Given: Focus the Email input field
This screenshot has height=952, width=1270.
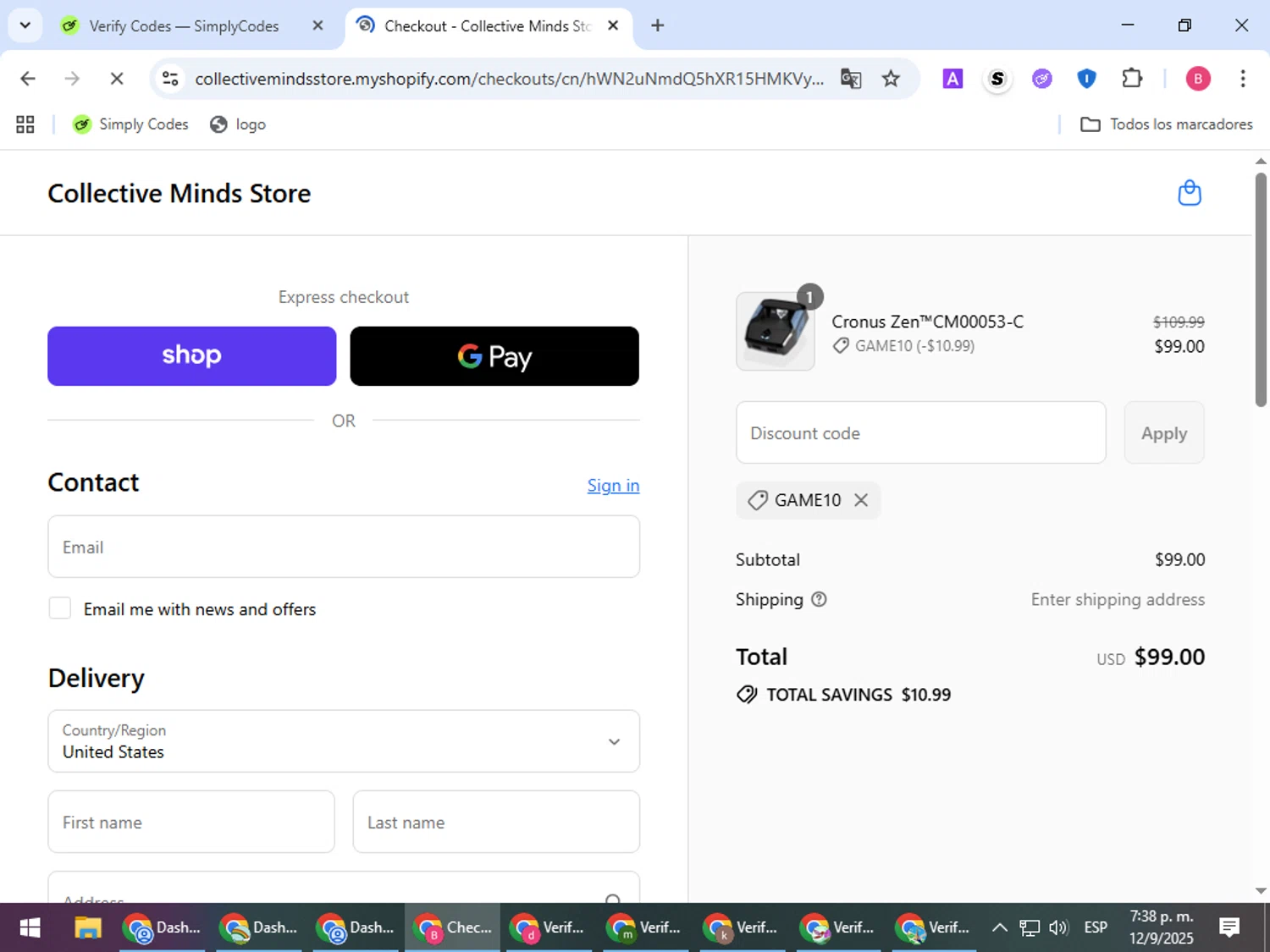Looking at the screenshot, I should [x=344, y=547].
